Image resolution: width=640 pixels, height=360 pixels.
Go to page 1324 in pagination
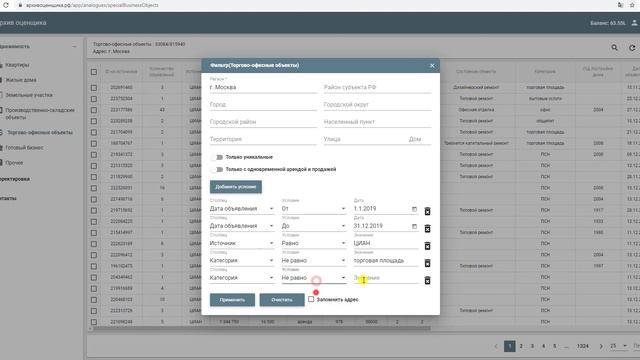point(582,346)
